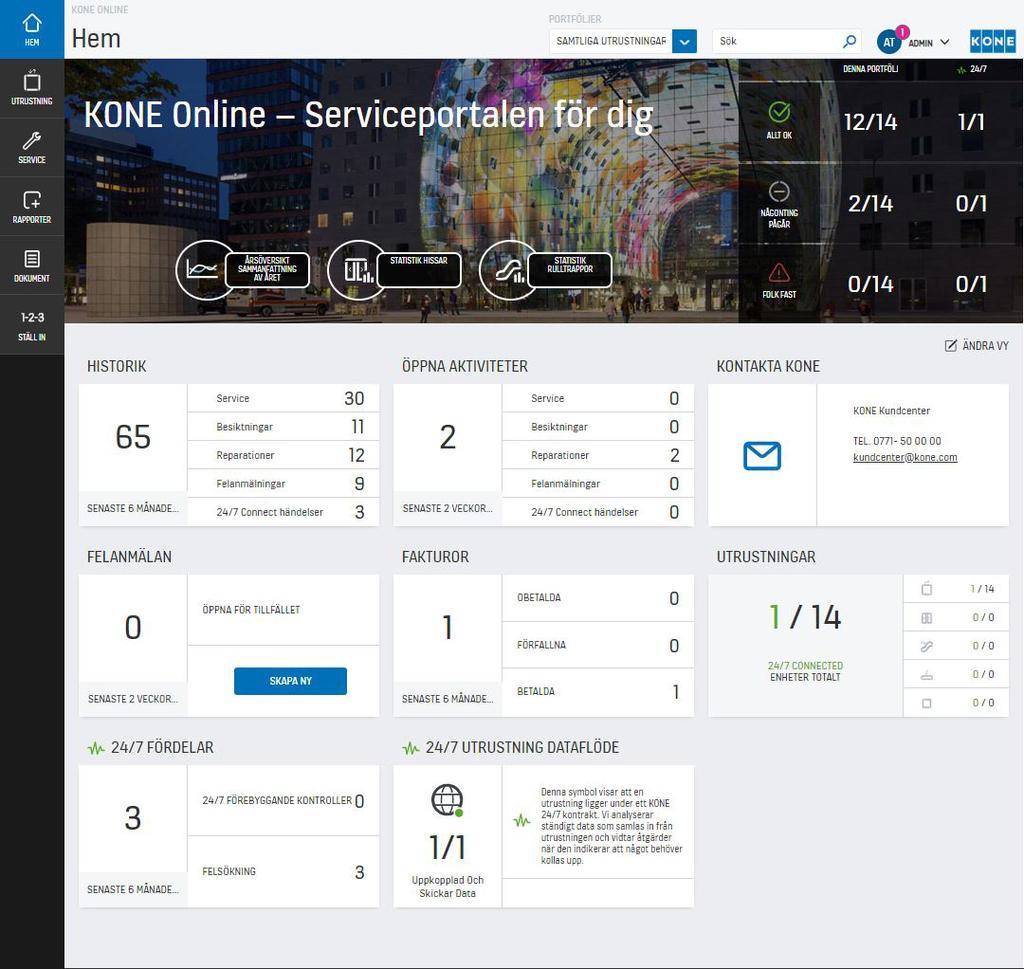
Task: Open the AT user avatar
Action: coord(889,42)
